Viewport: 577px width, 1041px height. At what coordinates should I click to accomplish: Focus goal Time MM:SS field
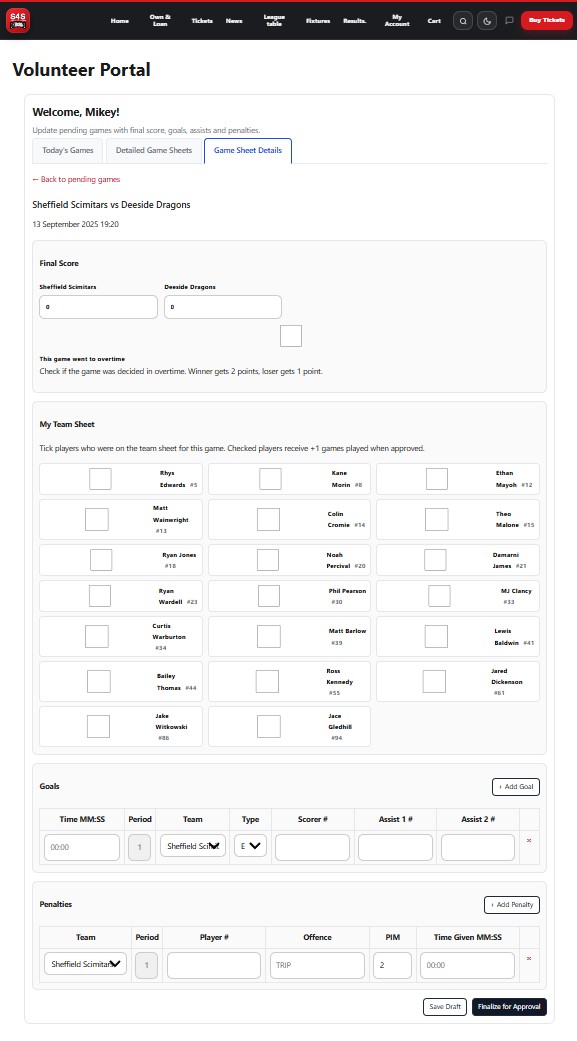click(82, 847)
